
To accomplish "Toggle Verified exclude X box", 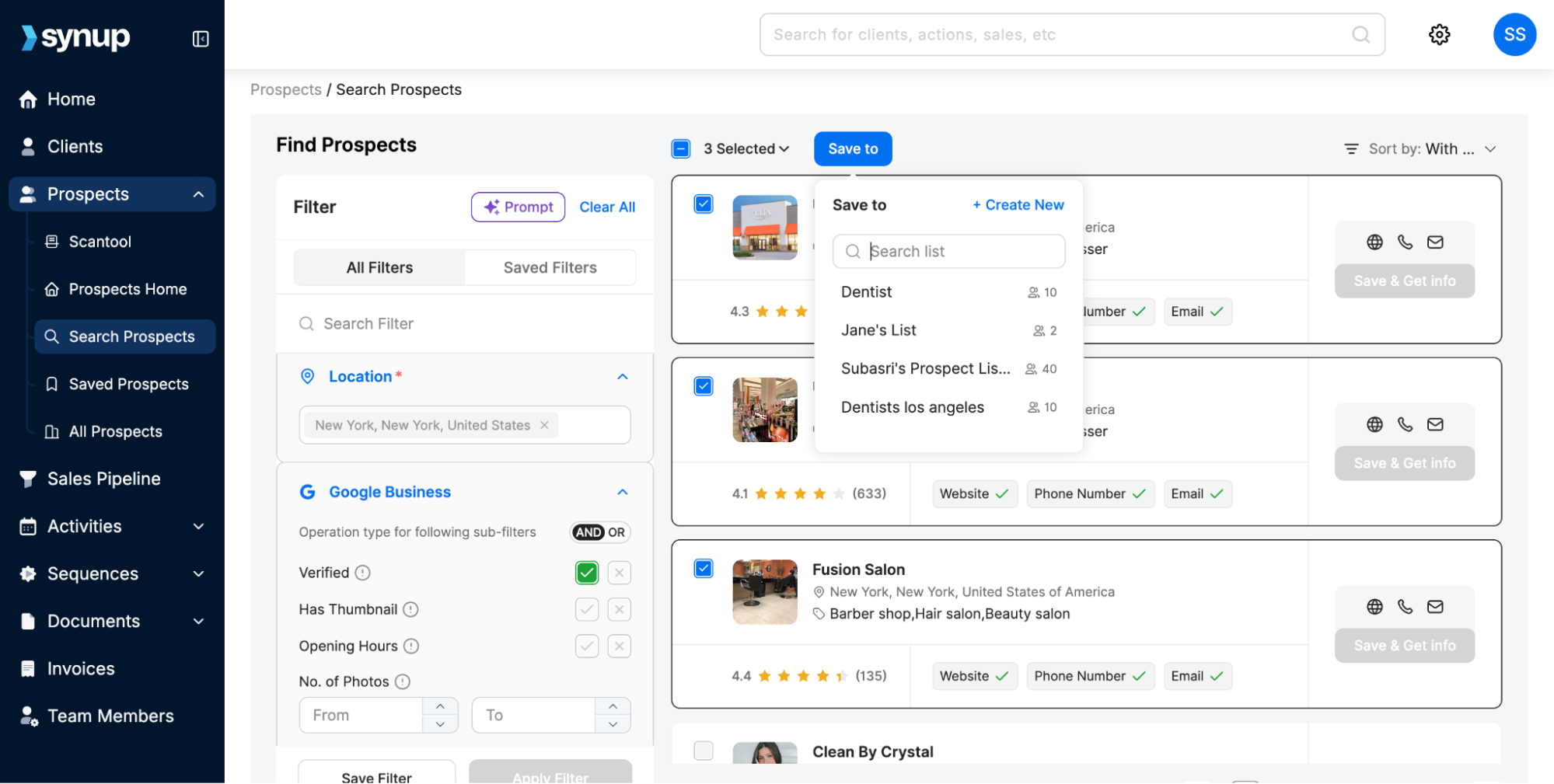I will tap(619, 573).
